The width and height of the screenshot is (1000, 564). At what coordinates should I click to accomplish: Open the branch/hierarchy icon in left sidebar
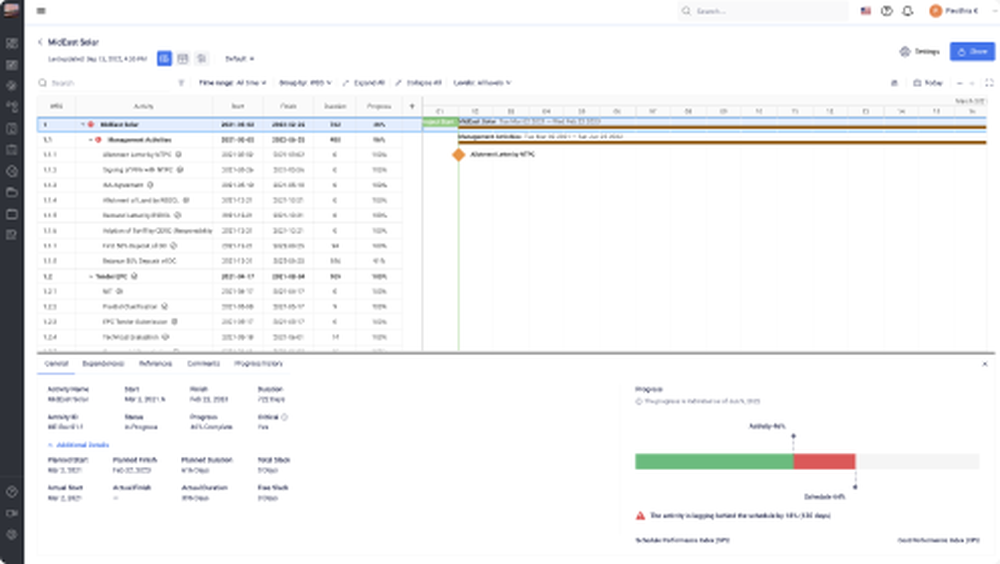click(11, 107)
